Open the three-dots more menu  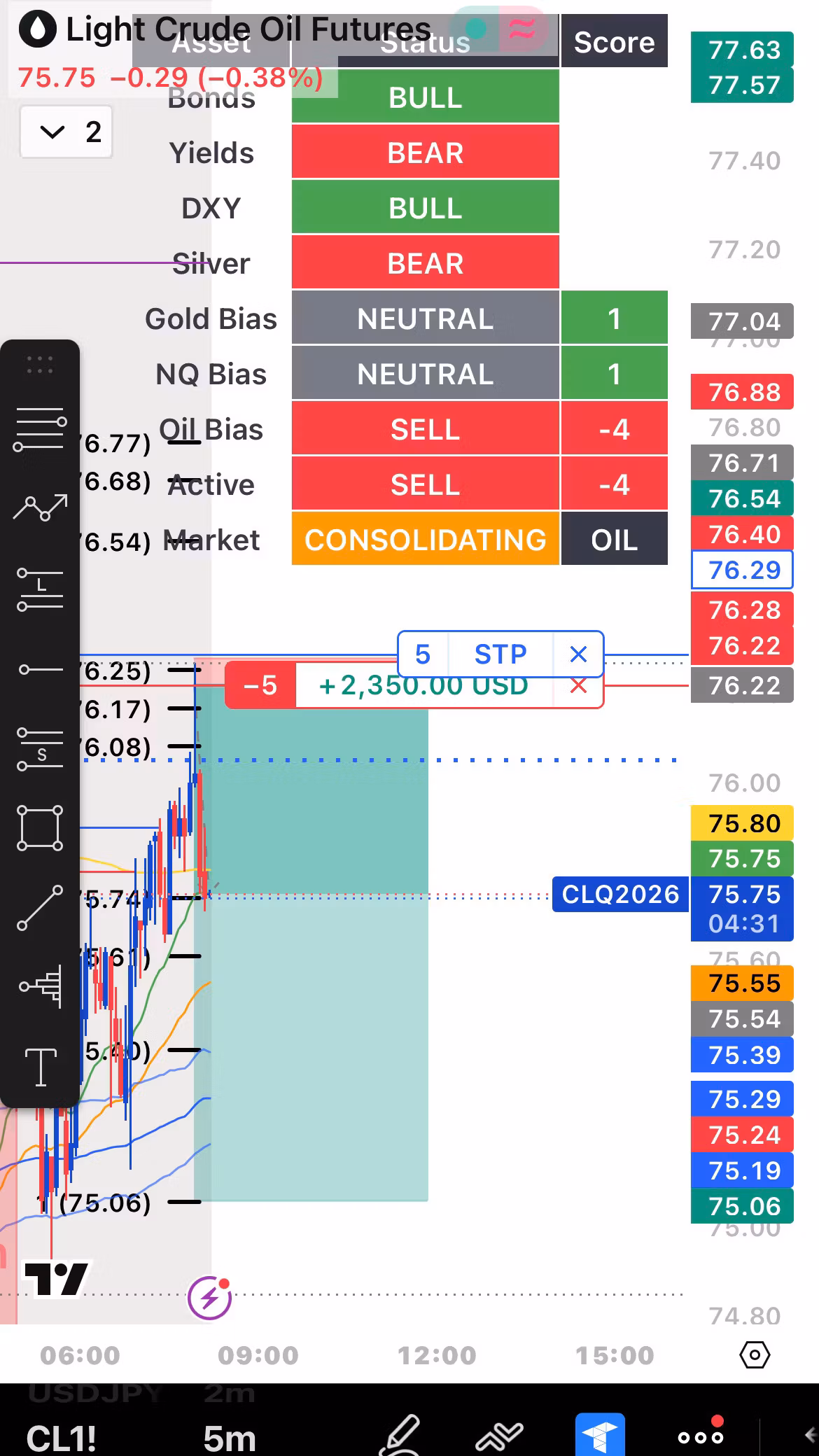click(x=701, y=1436)
